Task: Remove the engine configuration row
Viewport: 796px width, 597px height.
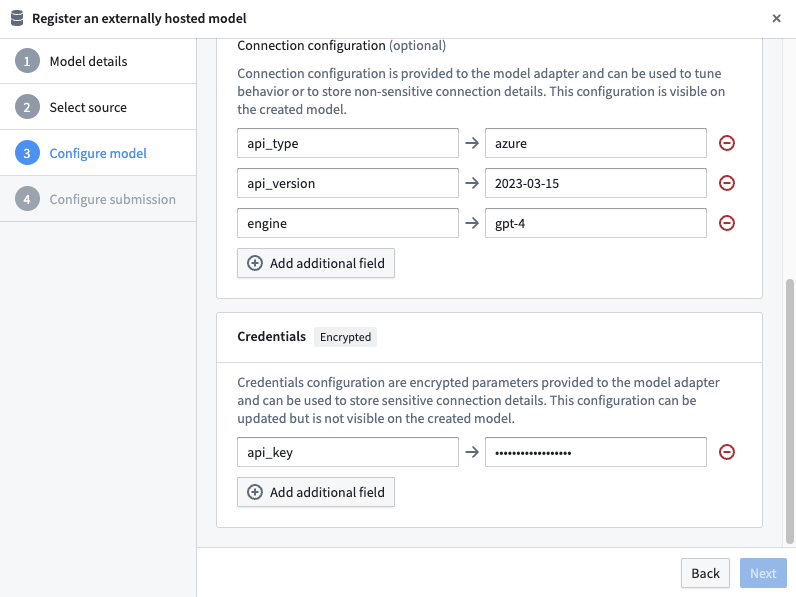Action: coord(726,223)
